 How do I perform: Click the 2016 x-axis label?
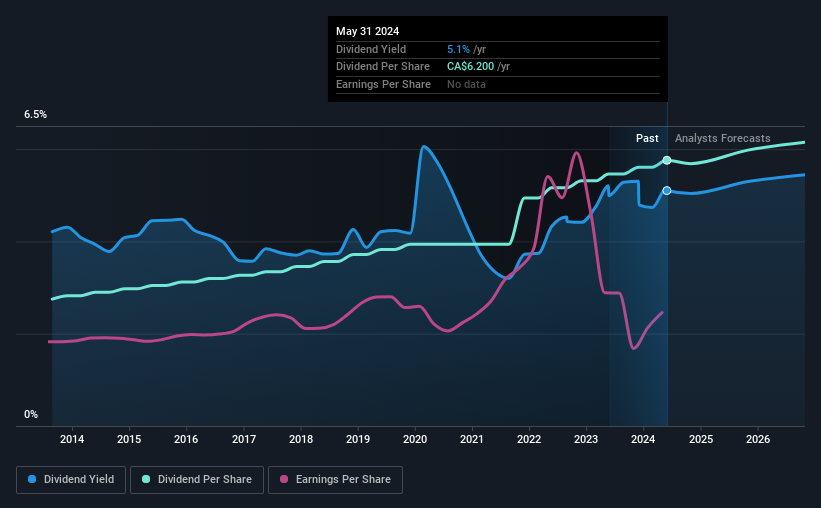coord(186,439)
